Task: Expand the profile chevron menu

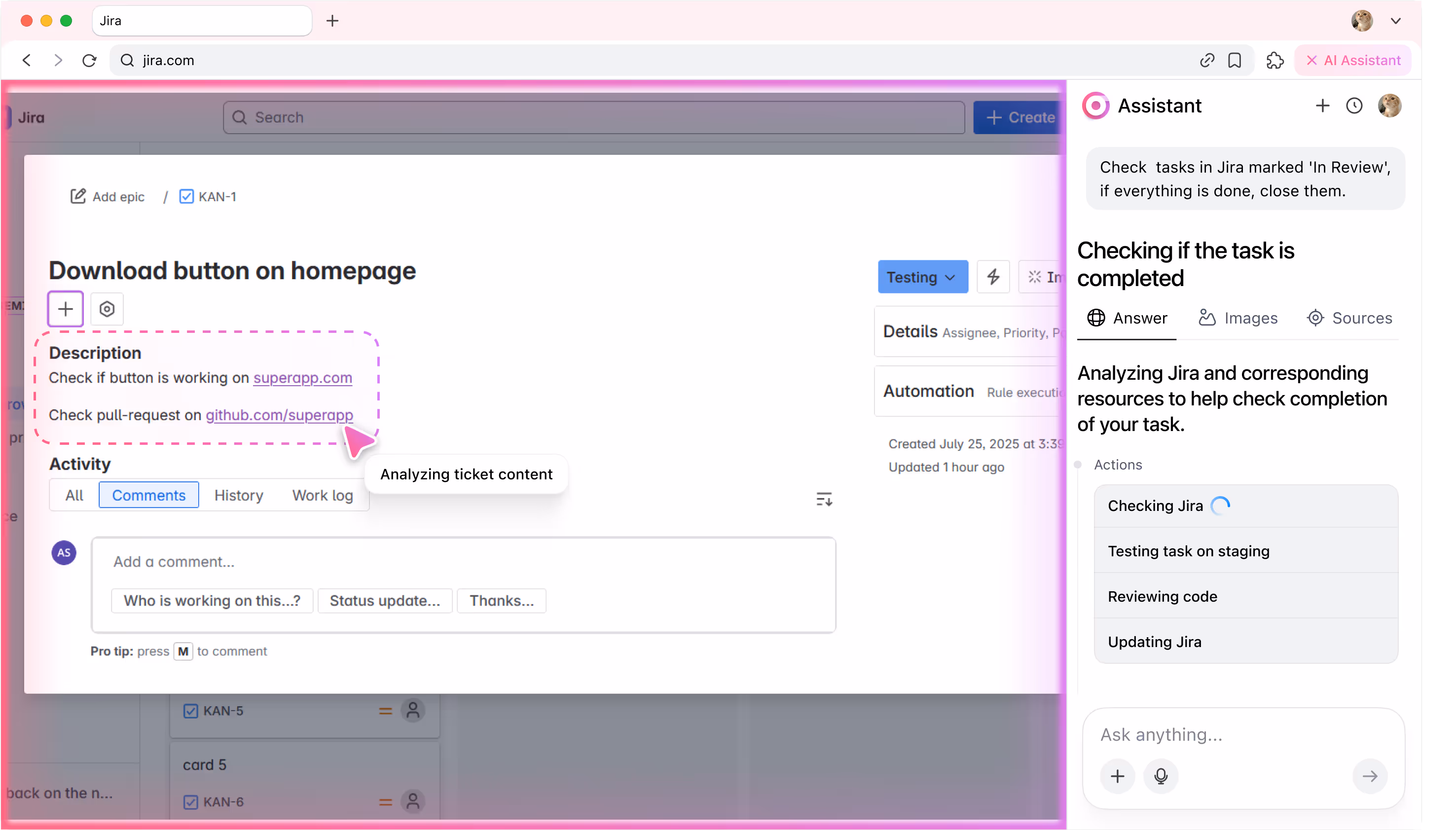Action: pos(1395,21)
